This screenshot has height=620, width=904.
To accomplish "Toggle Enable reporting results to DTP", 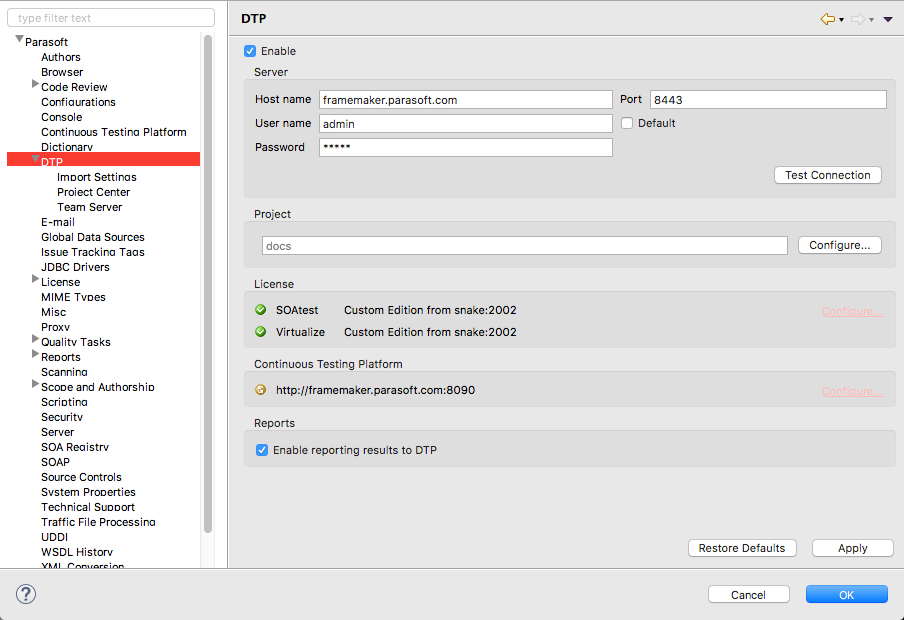I will pyautogui.click(x=262, y=450).
